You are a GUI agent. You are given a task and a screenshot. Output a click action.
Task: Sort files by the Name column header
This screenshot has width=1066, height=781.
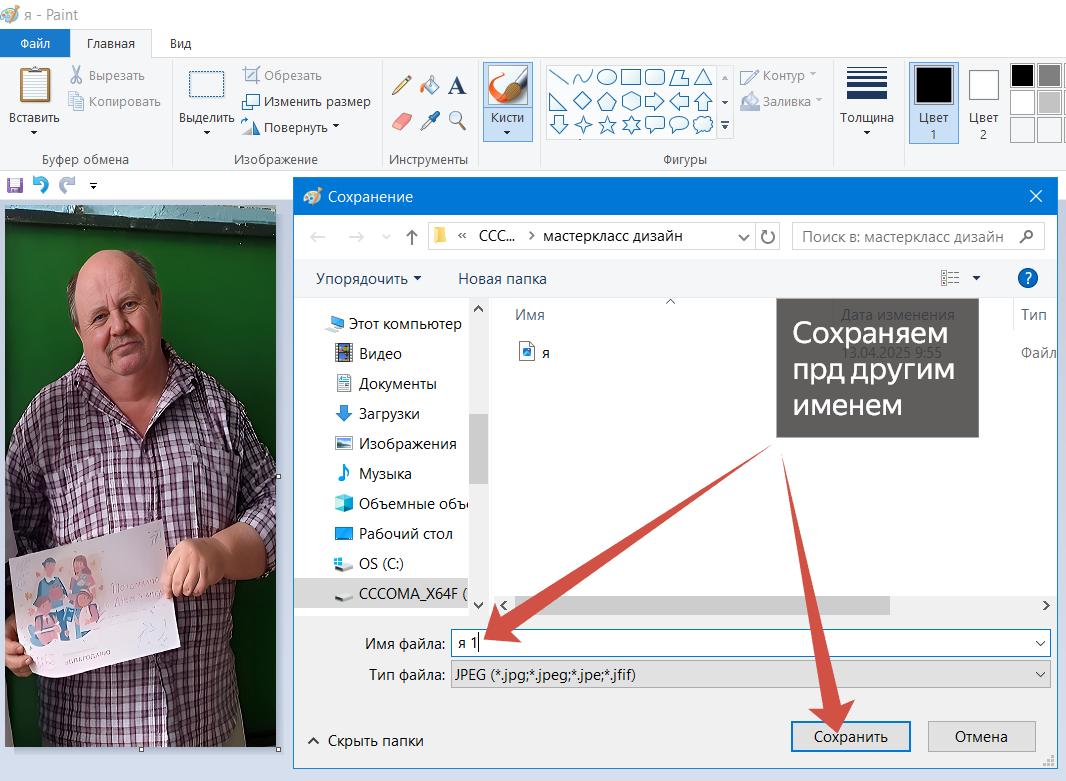[x=530, y=315]
